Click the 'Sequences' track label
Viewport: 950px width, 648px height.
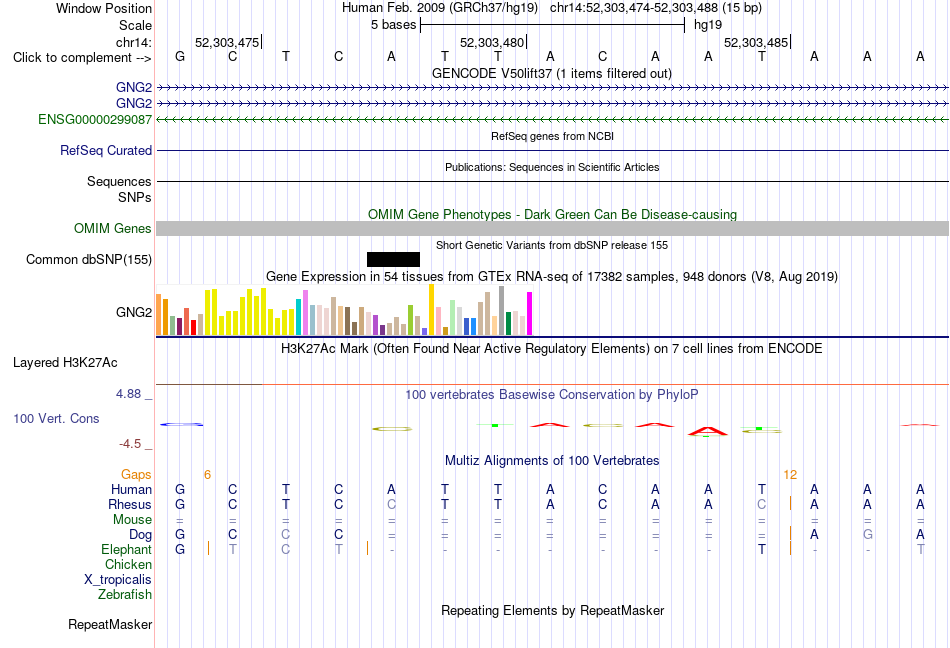tap(119, 181)
